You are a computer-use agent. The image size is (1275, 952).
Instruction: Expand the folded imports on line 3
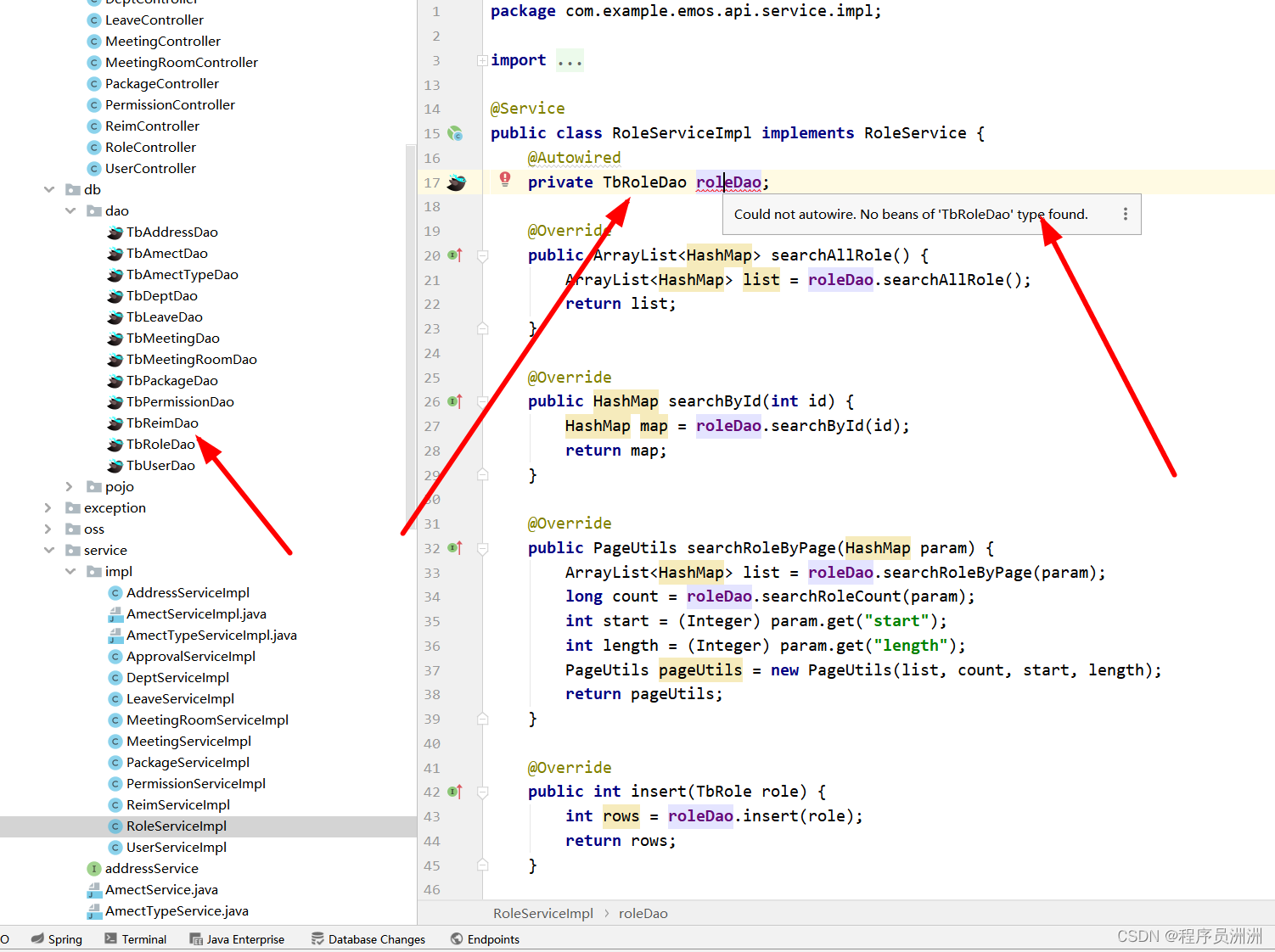tap(482, 59)
